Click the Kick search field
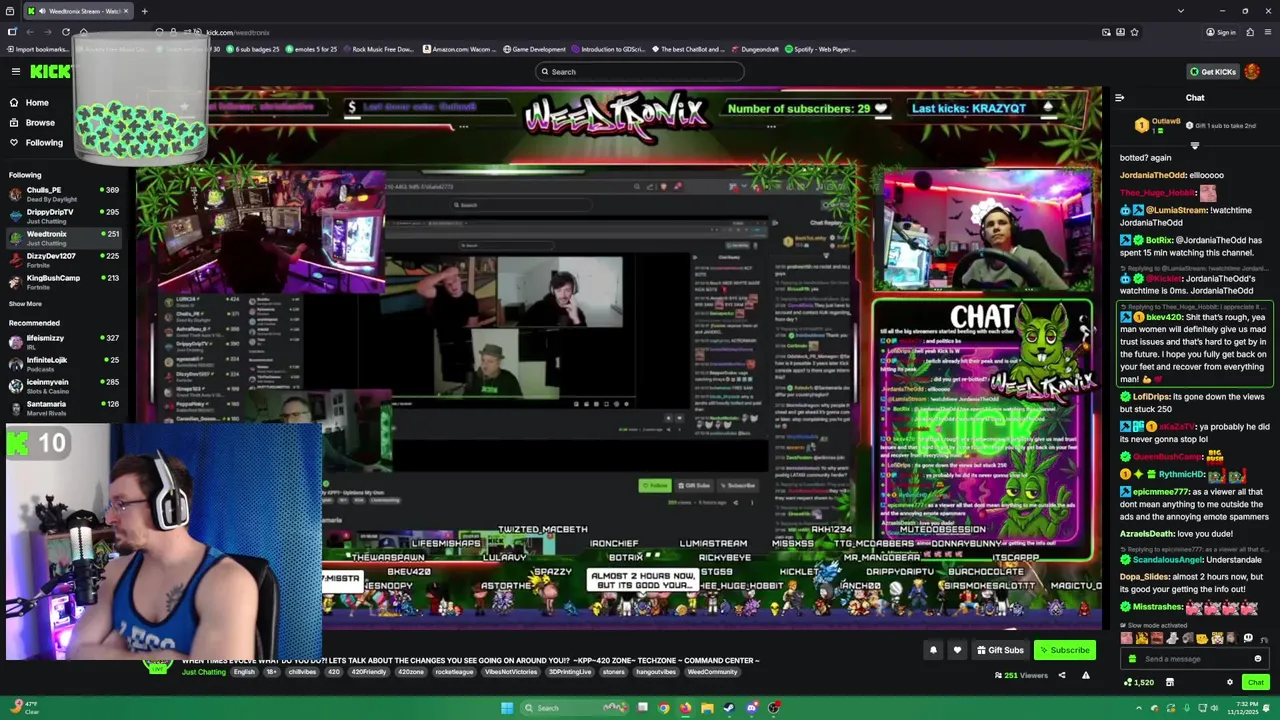This screenshot has width=1280, height=720. click(640, 71)
